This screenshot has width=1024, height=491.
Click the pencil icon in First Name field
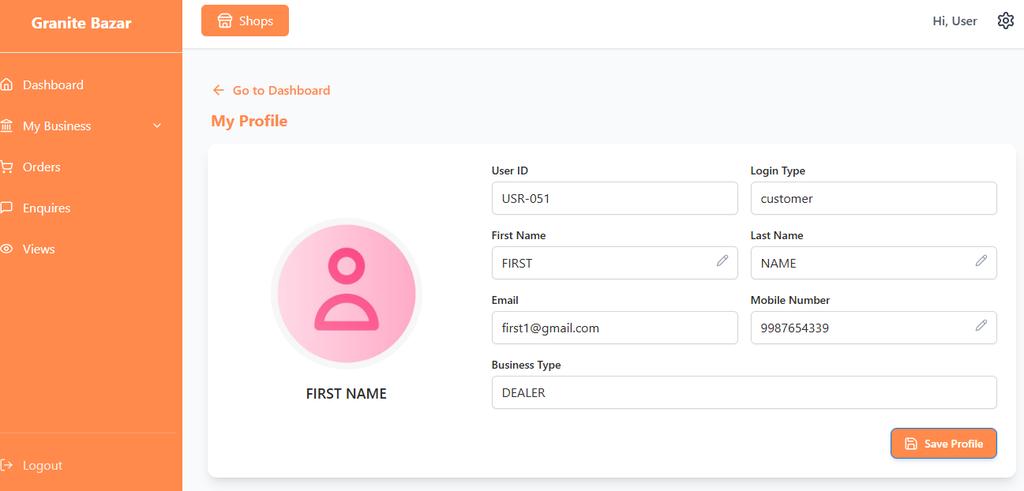click(x=722, y=261)
